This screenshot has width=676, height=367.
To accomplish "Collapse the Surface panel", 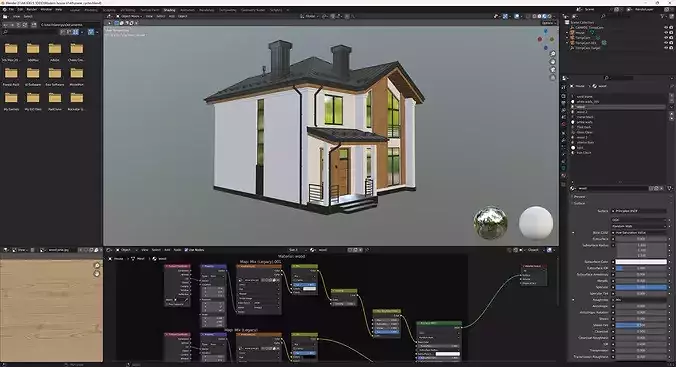I will pyautogui.click(x=579, y=203).
